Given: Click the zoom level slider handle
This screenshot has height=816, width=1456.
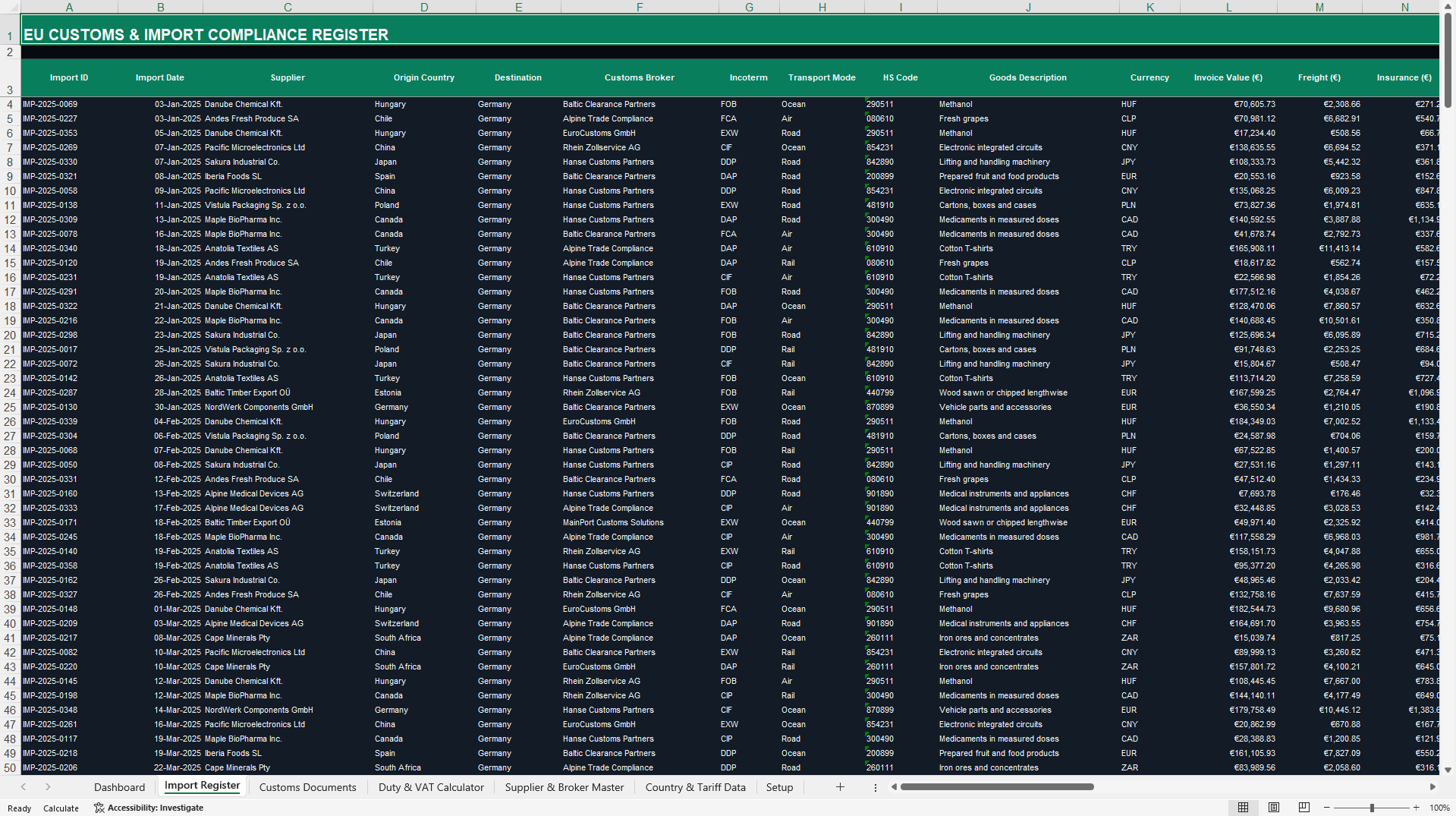Looking at the screenshot, I should click(x=1372, y=808).
